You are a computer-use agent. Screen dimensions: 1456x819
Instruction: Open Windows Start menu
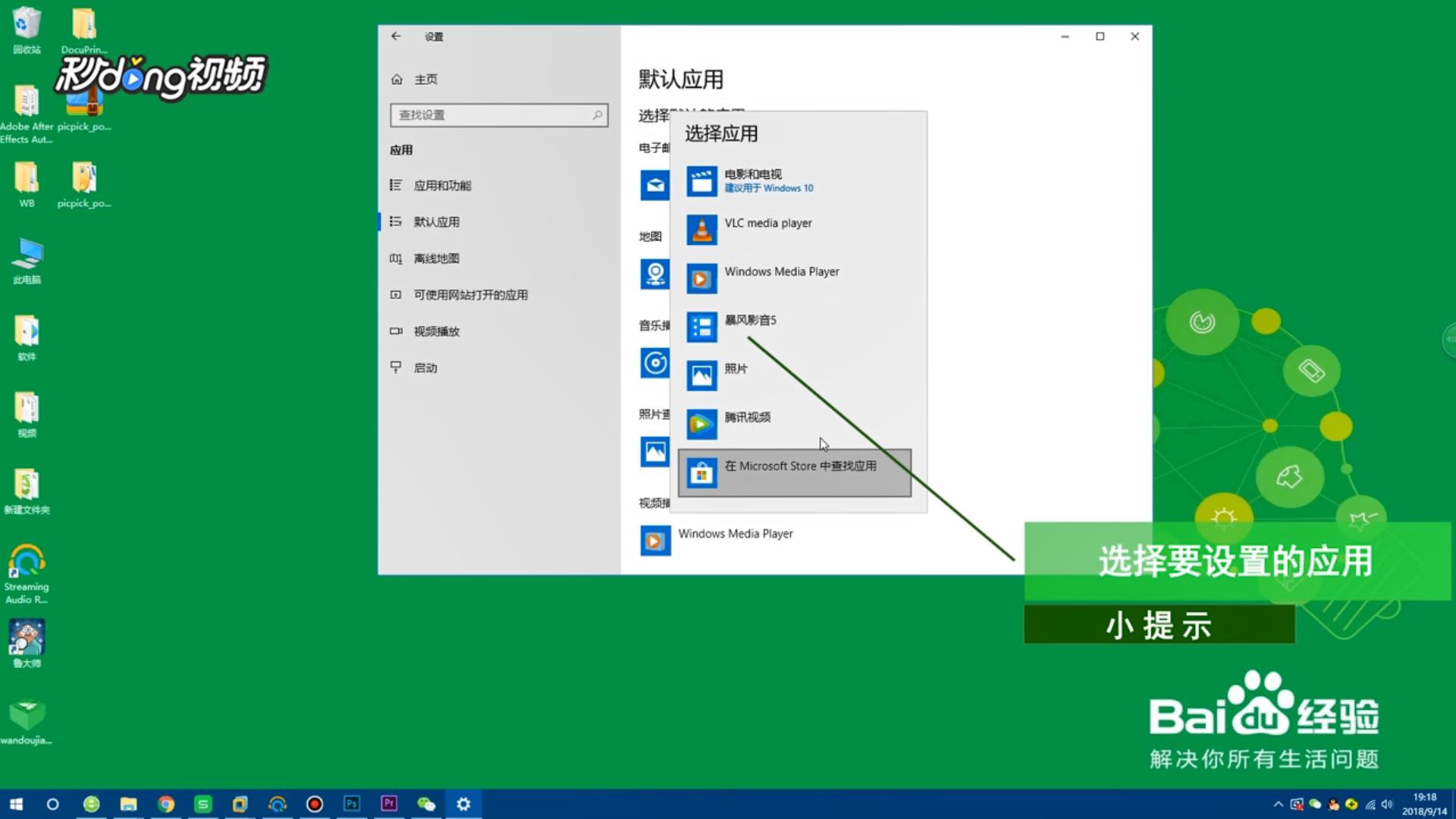(17, 804)
